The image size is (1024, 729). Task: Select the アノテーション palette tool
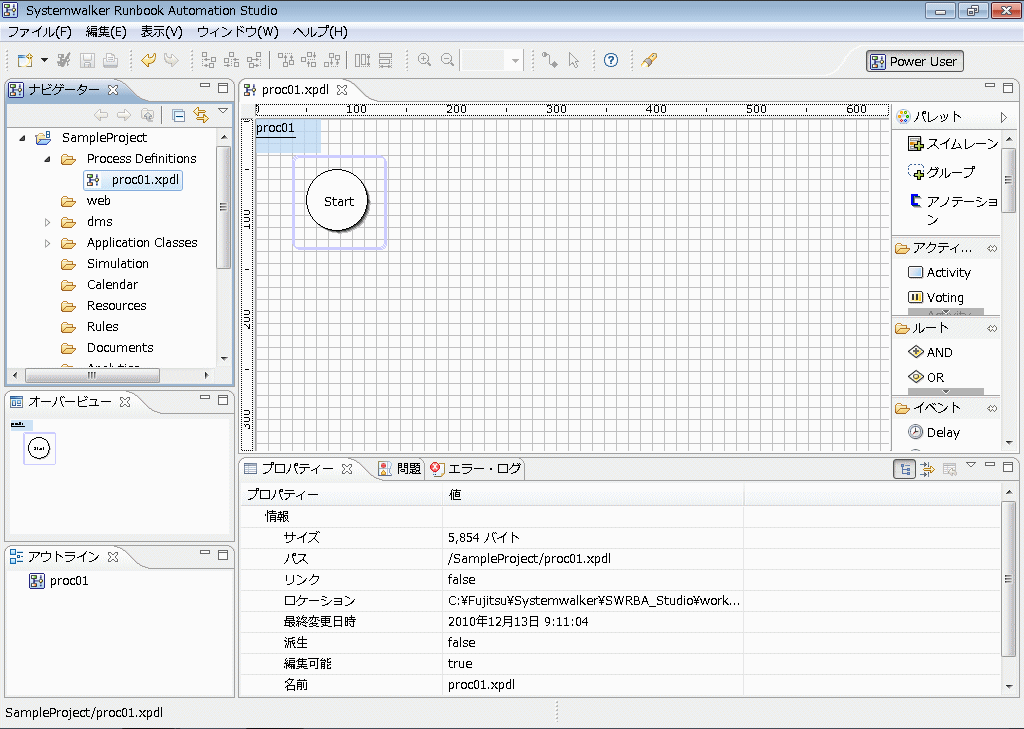tap(953, 210)
